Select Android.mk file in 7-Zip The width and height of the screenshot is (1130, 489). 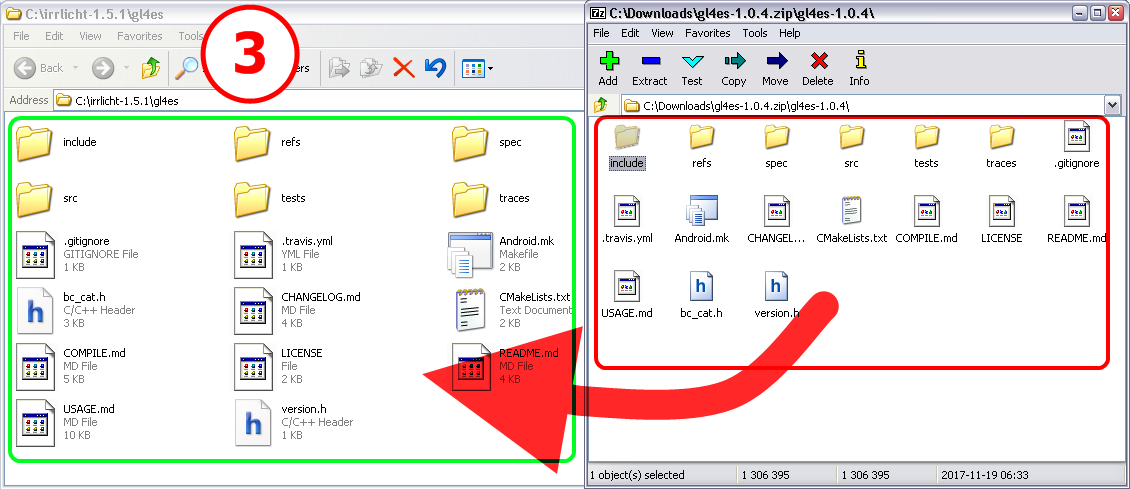point(701,220)
